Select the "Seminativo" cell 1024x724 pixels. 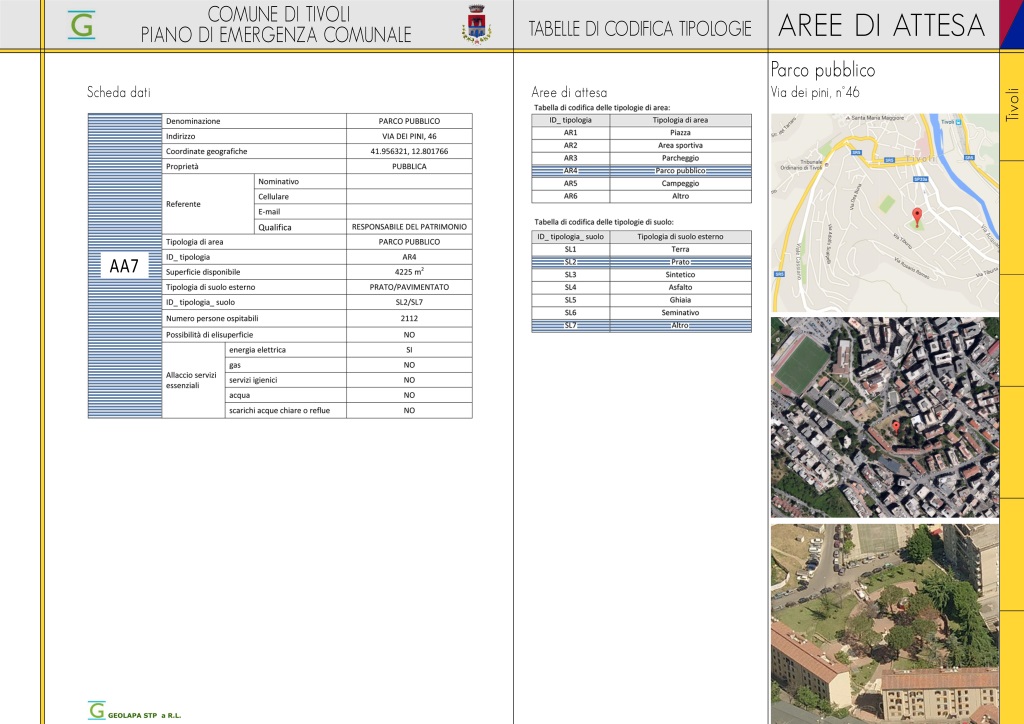tap(680, 313)
